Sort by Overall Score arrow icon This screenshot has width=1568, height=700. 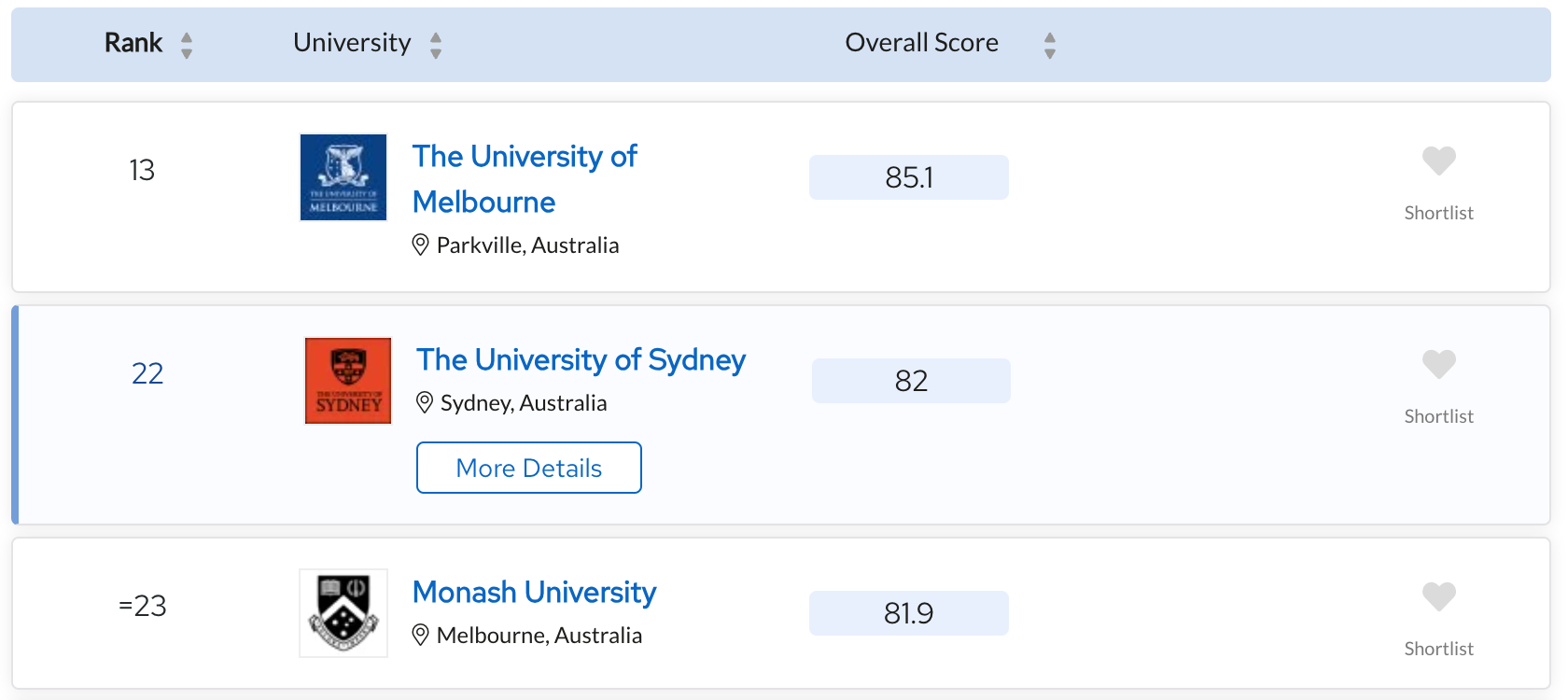pyautogui.click(x=1050, y=45)
